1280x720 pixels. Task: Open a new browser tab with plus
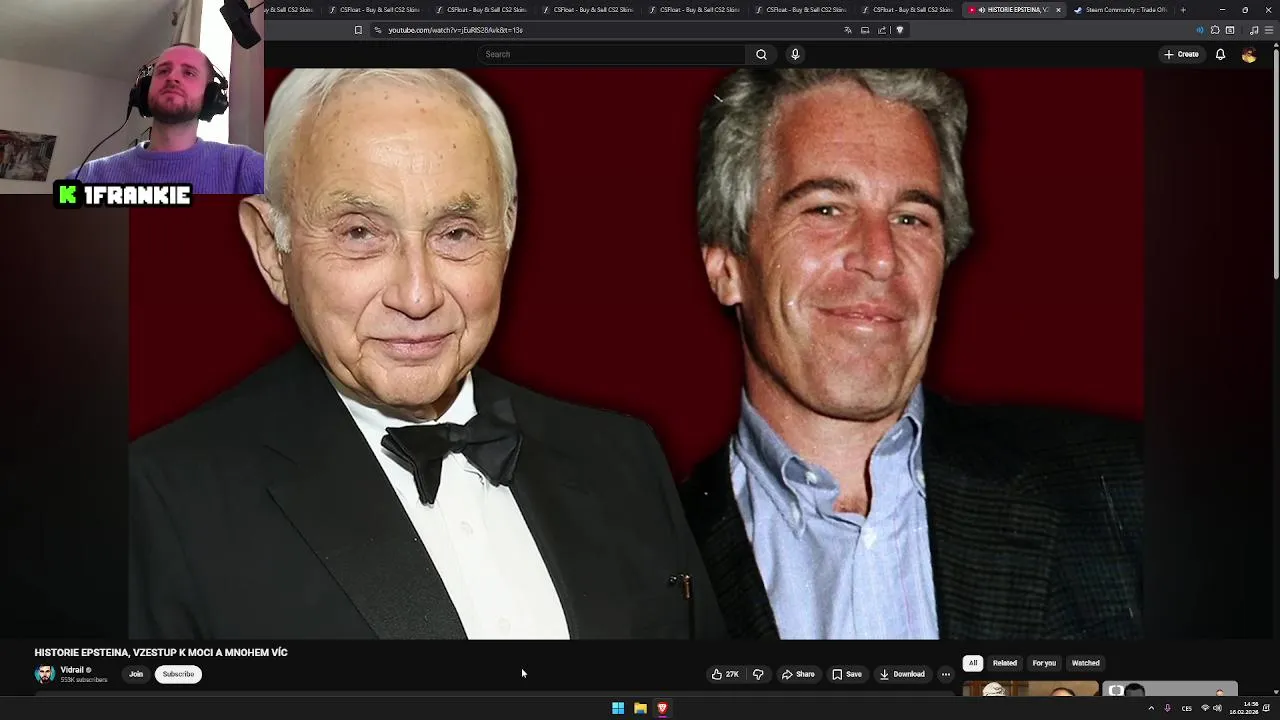point(1183,10)
